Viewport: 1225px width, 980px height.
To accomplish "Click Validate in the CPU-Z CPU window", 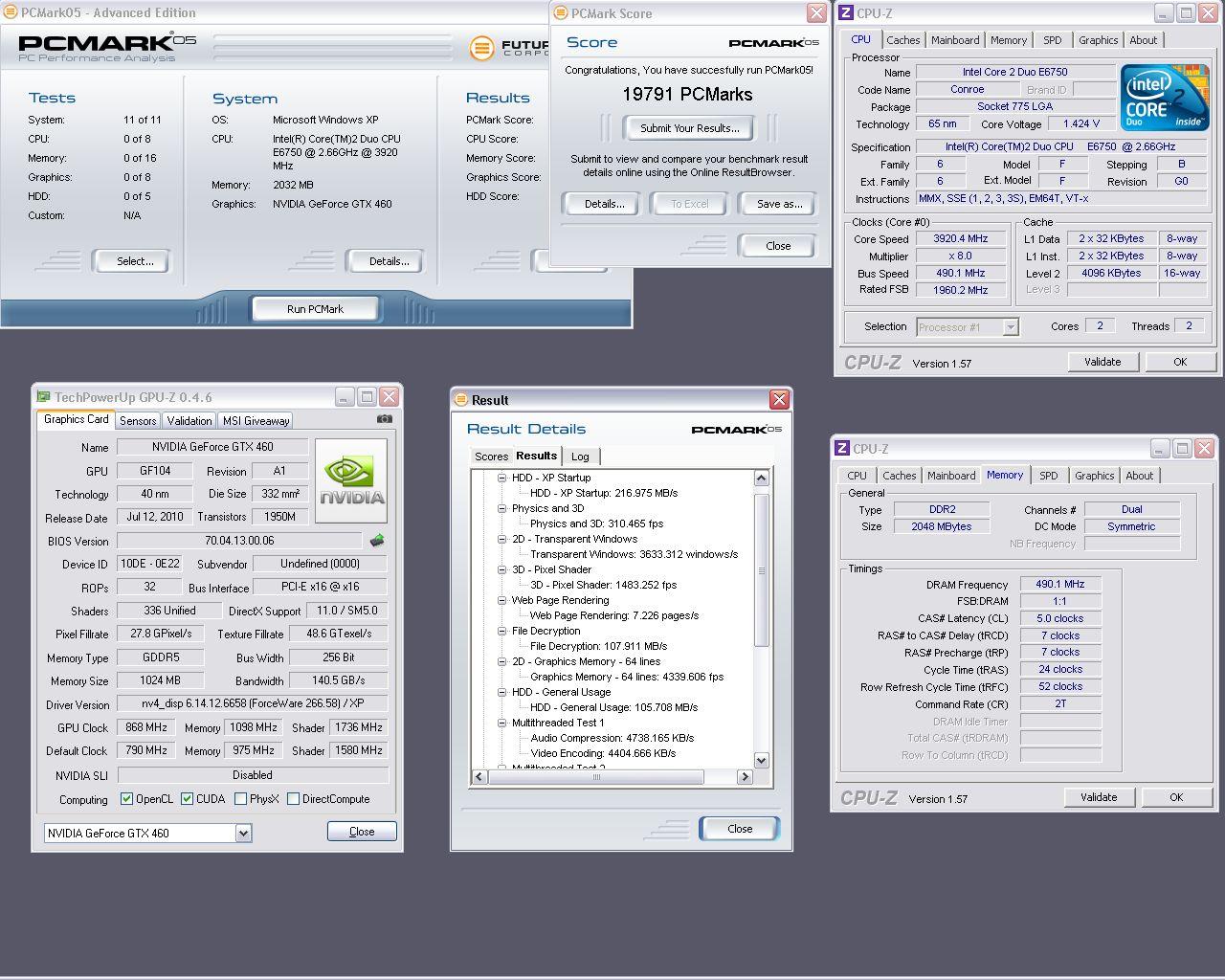I will [1102, 362].
